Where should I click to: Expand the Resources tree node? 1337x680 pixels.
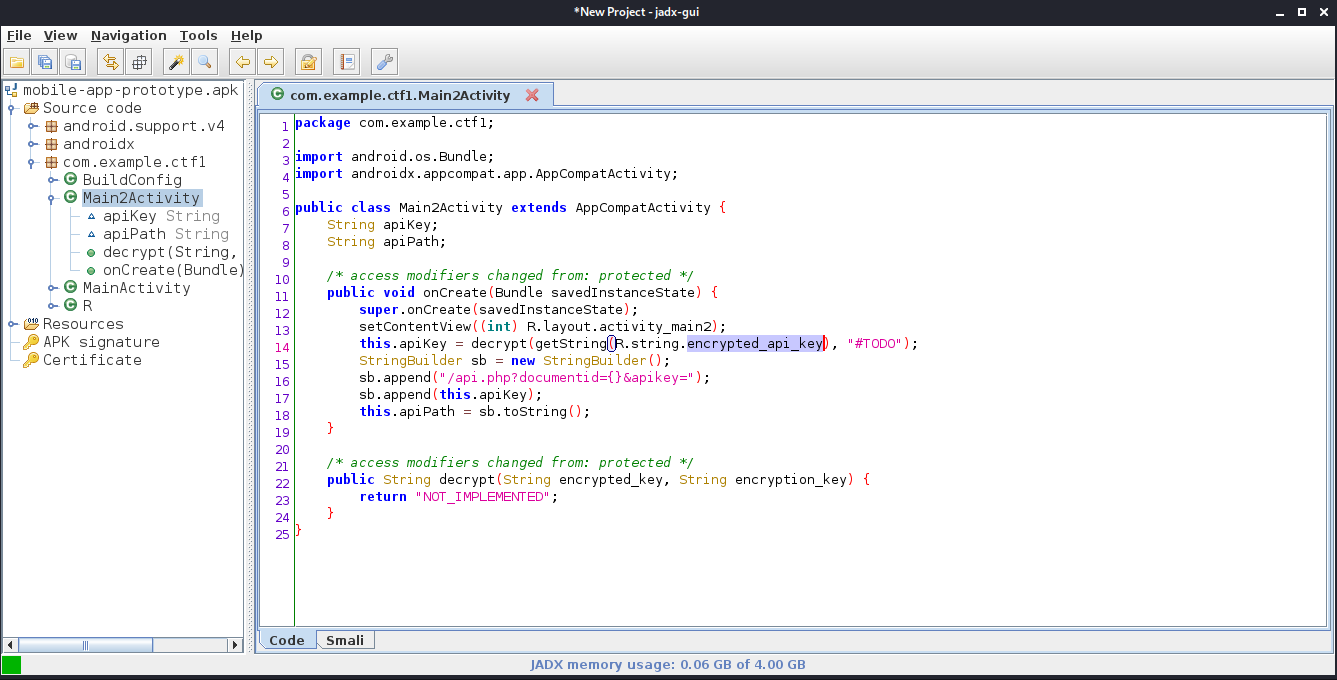[13, 324]
